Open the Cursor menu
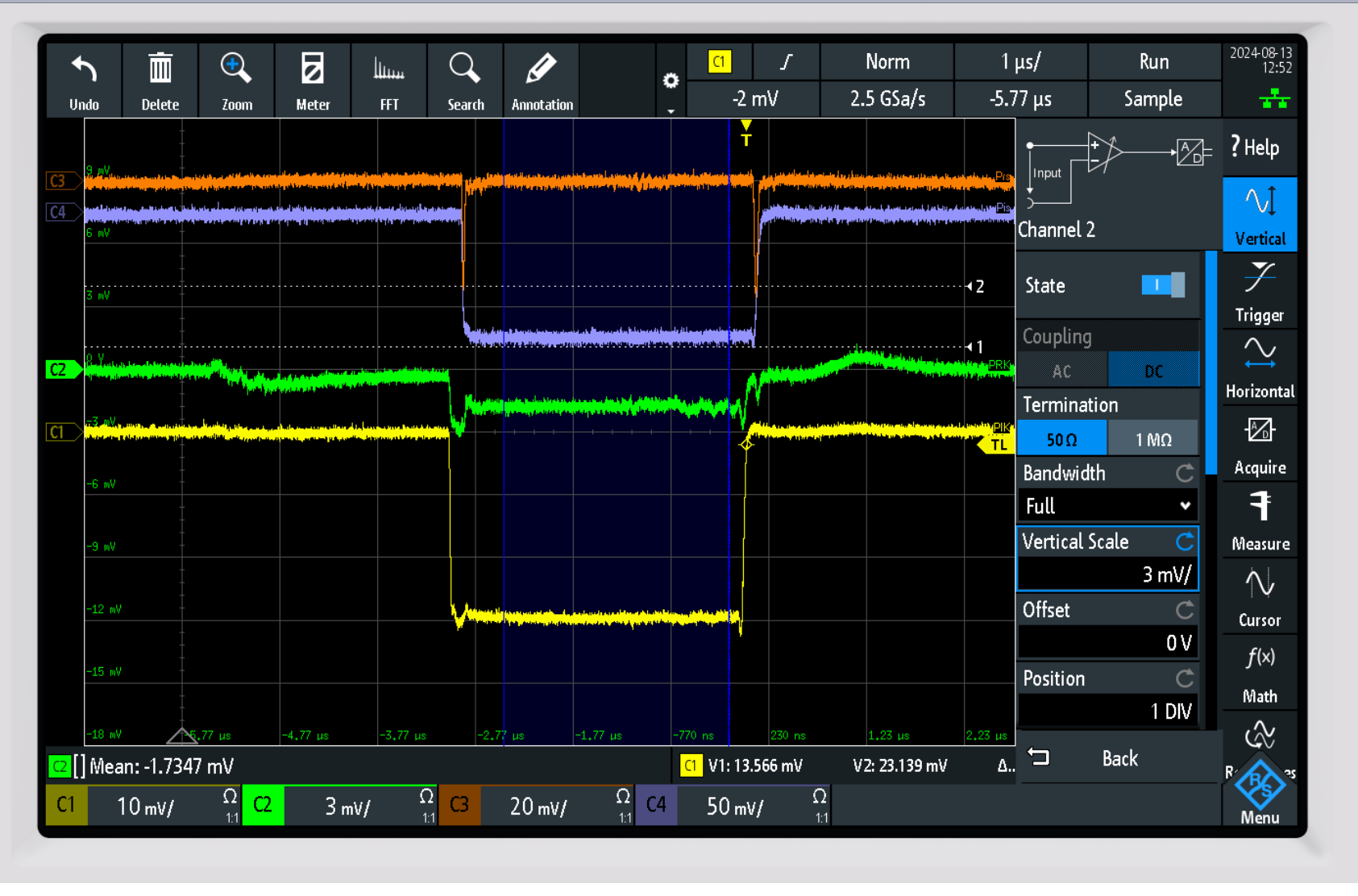Image resolution: width=1358 pixels, height=896 pixels. point(1259,596)
